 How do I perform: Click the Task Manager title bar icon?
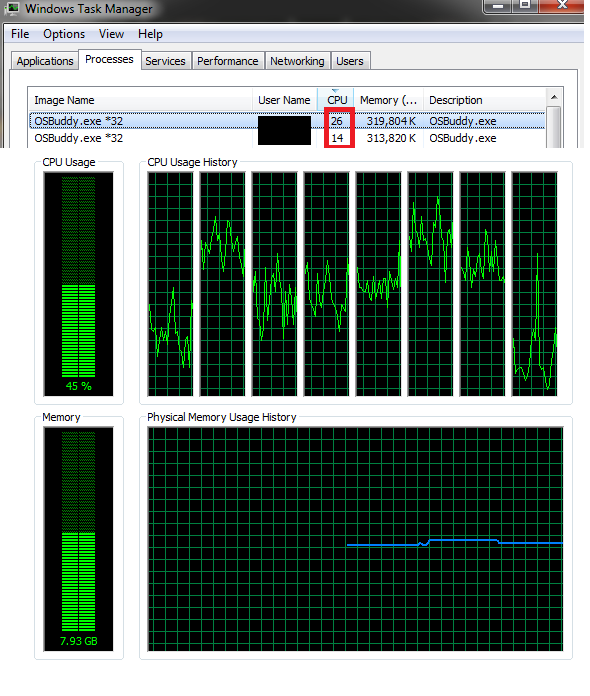pos(12,8)
